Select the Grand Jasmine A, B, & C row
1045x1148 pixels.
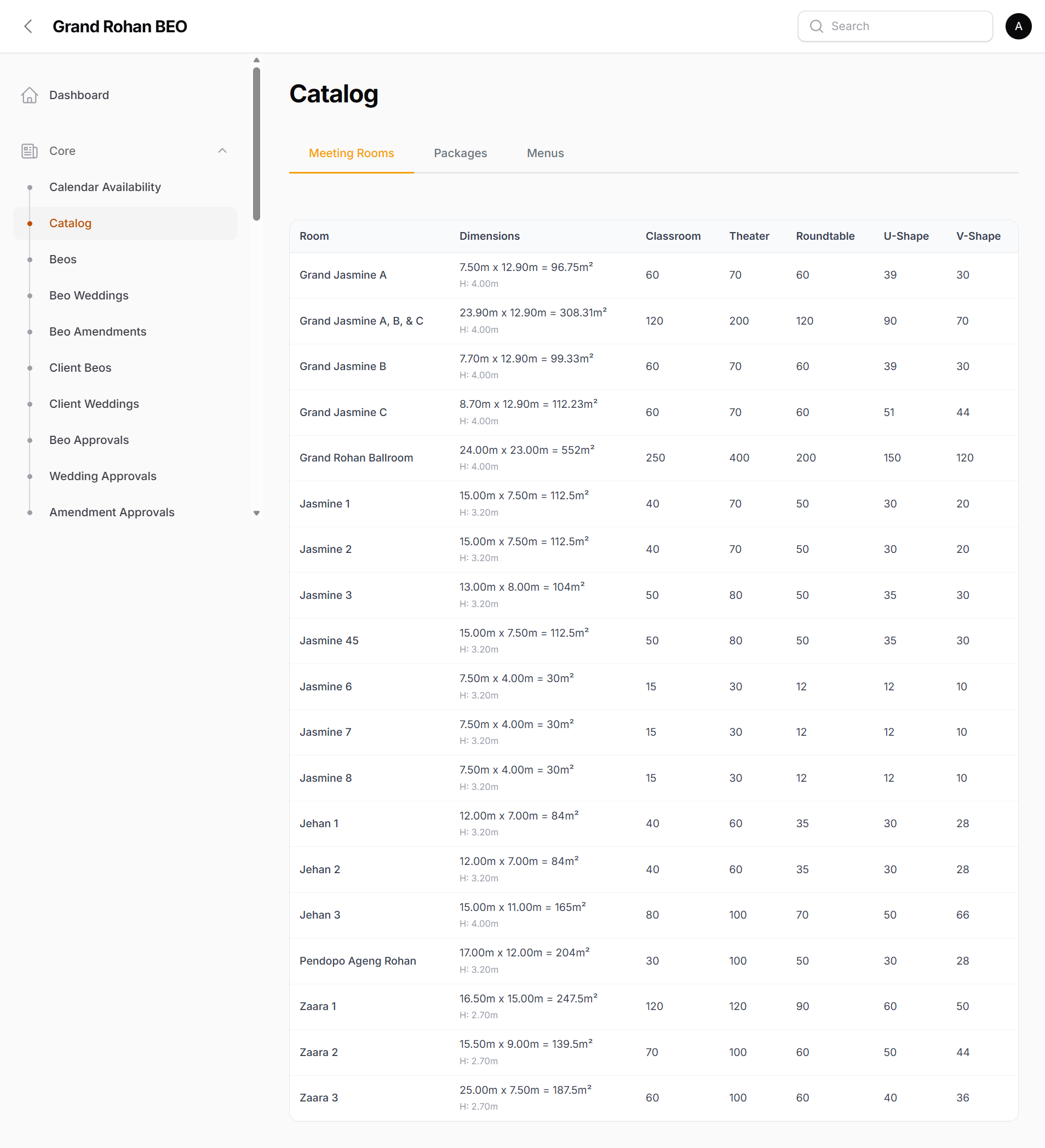point(653,321)
